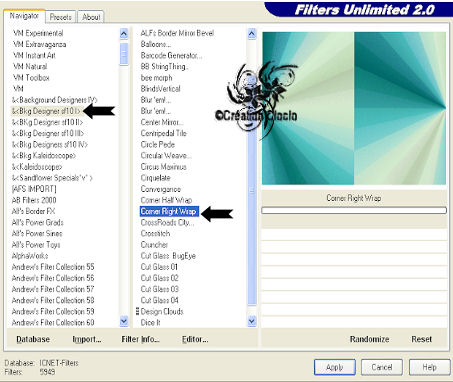Select [AFS IMPORT] category
Screen dimensions: 453x382
click(x=34, y=189)
